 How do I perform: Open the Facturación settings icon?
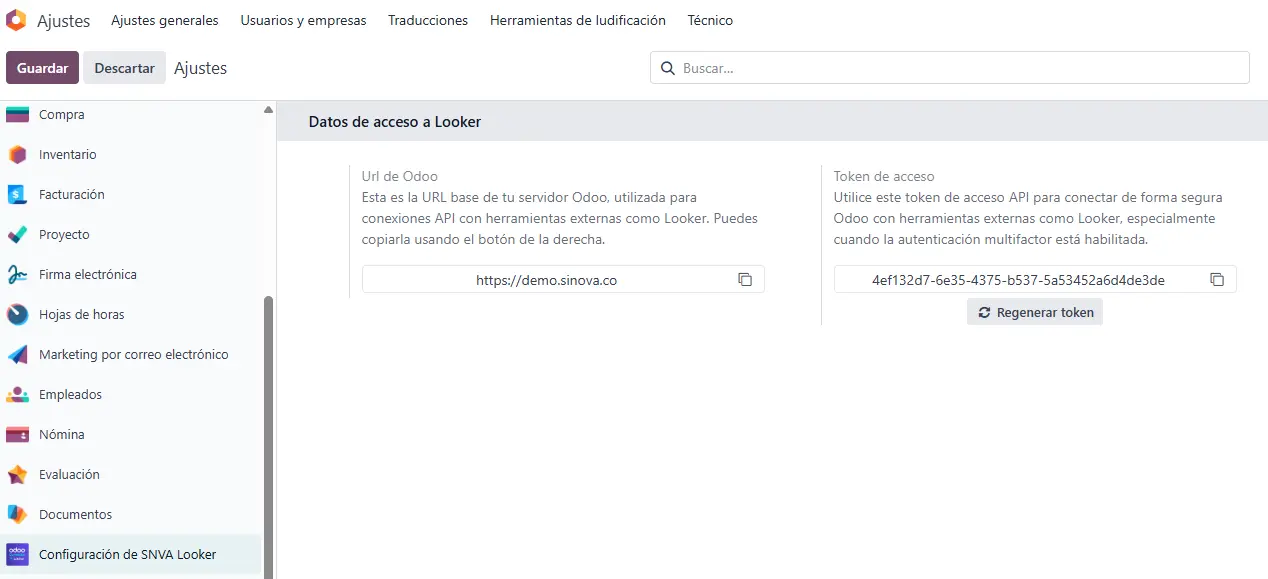click(17, 195)
